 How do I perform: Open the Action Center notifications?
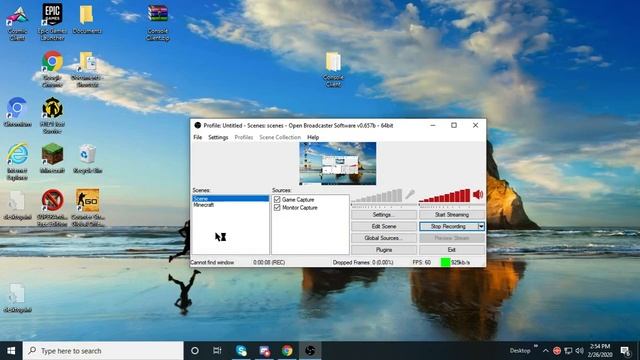(625, 351)
